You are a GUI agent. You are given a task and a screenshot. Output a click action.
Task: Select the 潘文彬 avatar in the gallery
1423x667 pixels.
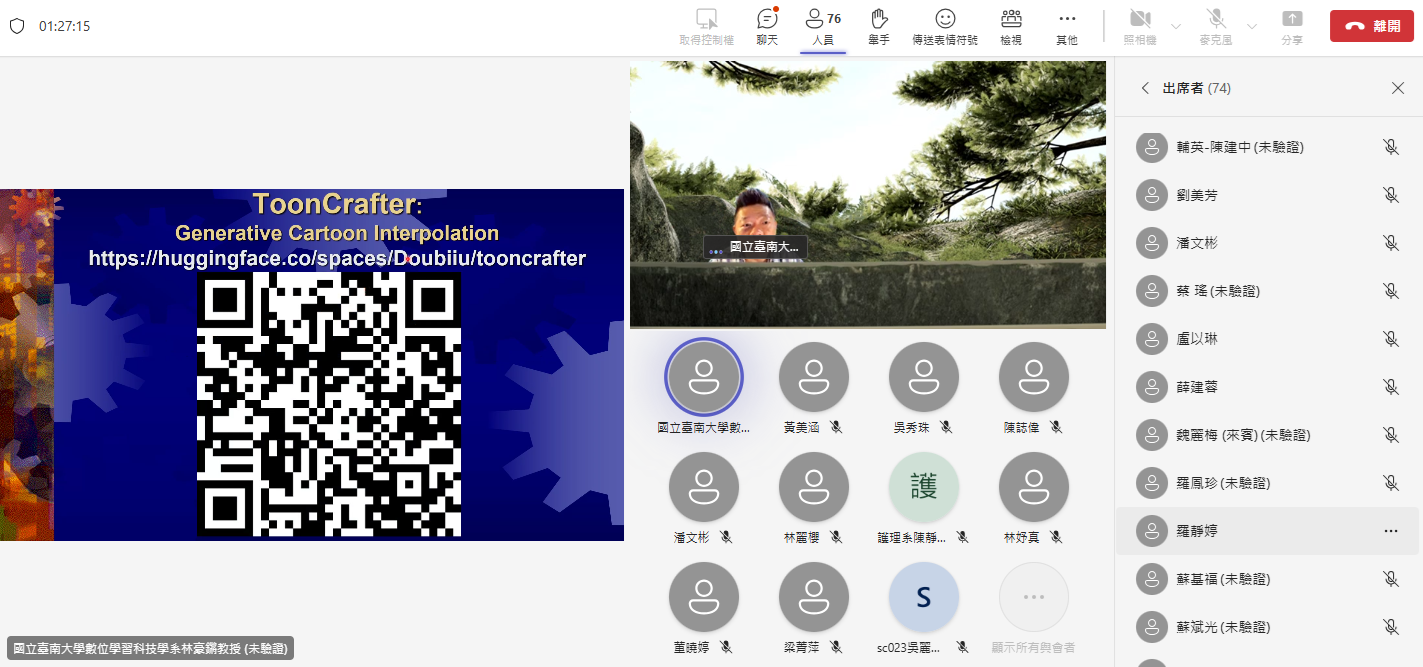click(704, 487)
